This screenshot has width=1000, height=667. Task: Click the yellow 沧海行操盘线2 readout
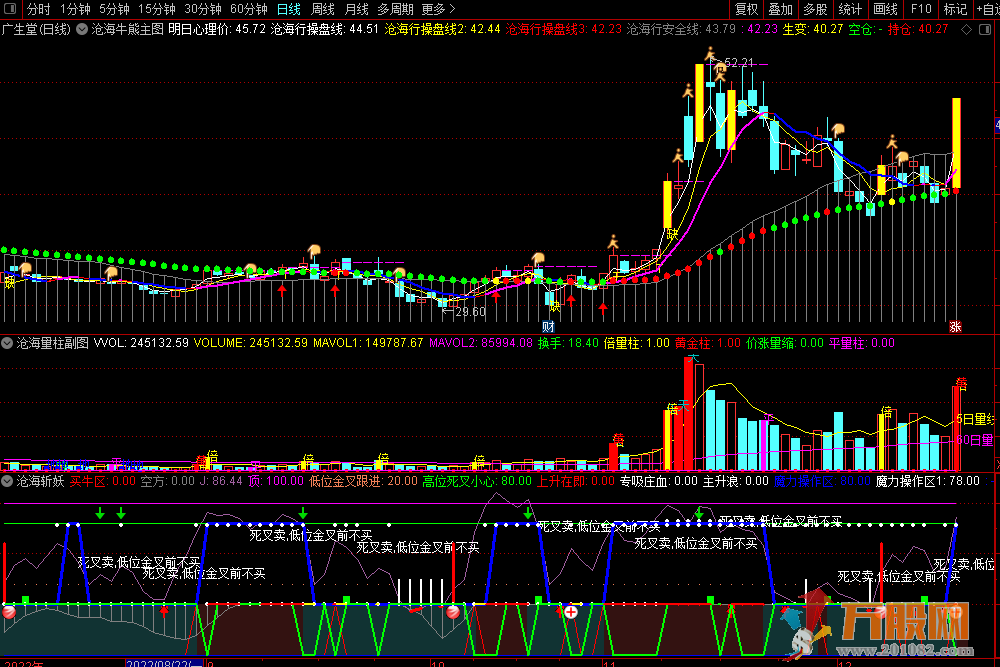pos(443,29)
